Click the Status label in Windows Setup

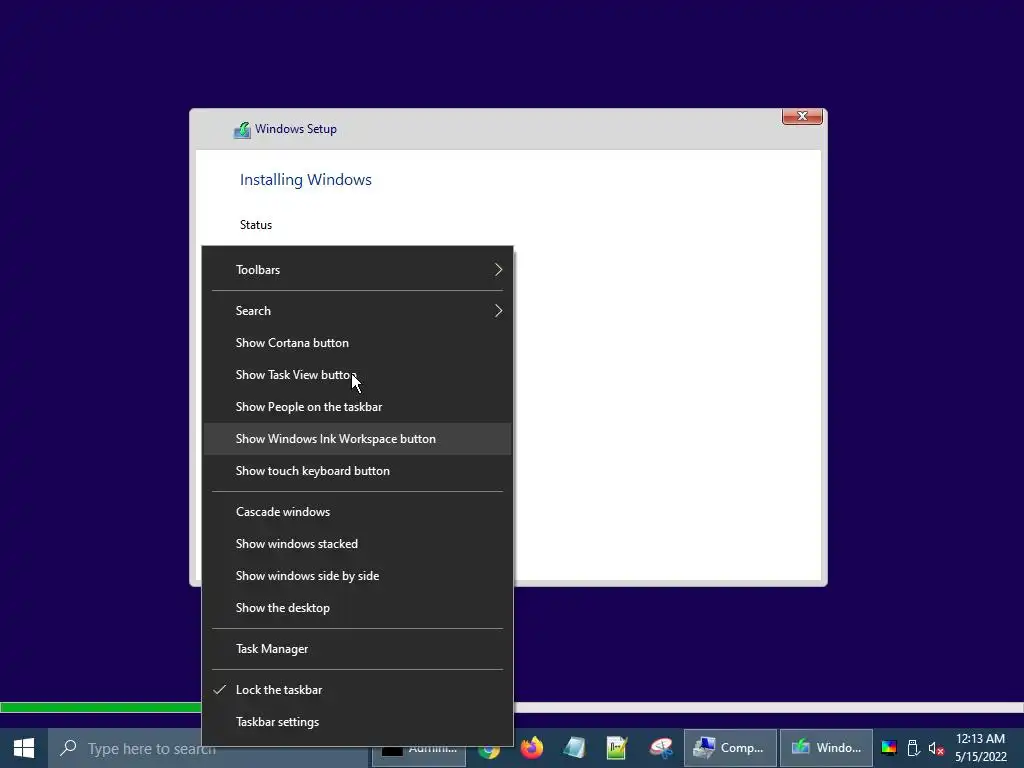[x=256, y=225]
